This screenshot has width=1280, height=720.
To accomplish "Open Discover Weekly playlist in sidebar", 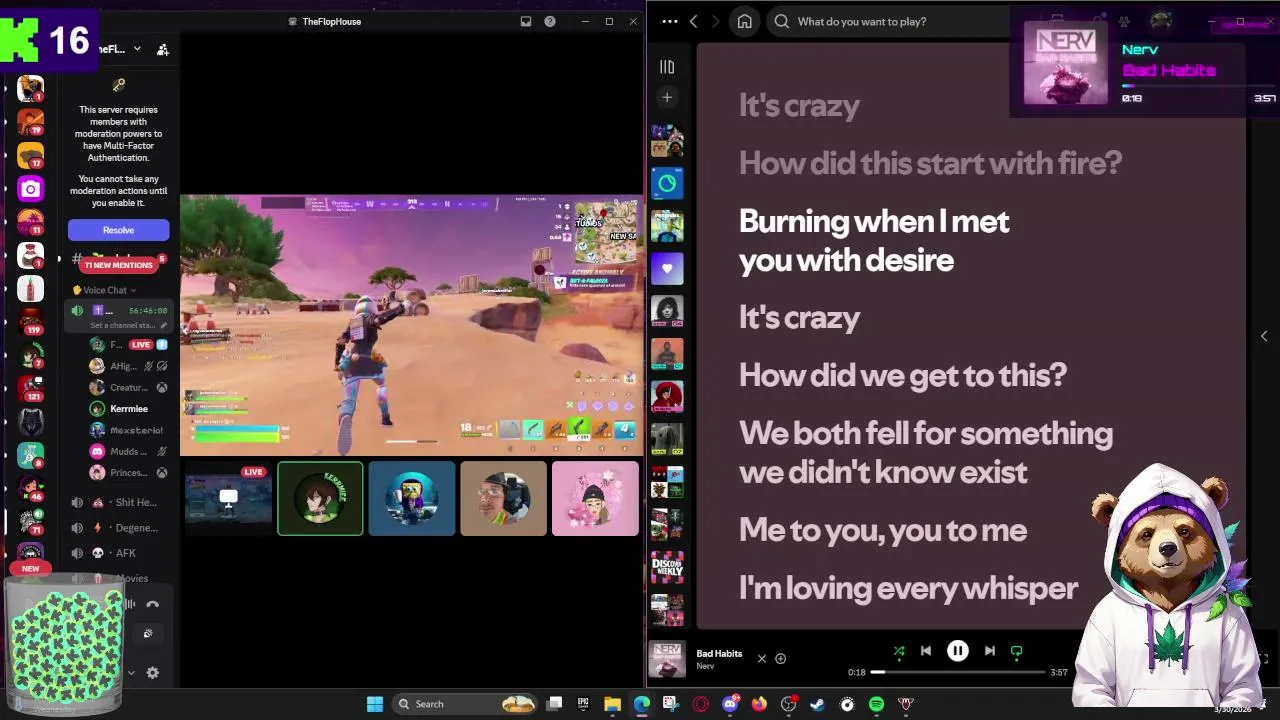I will coord(667,567).
